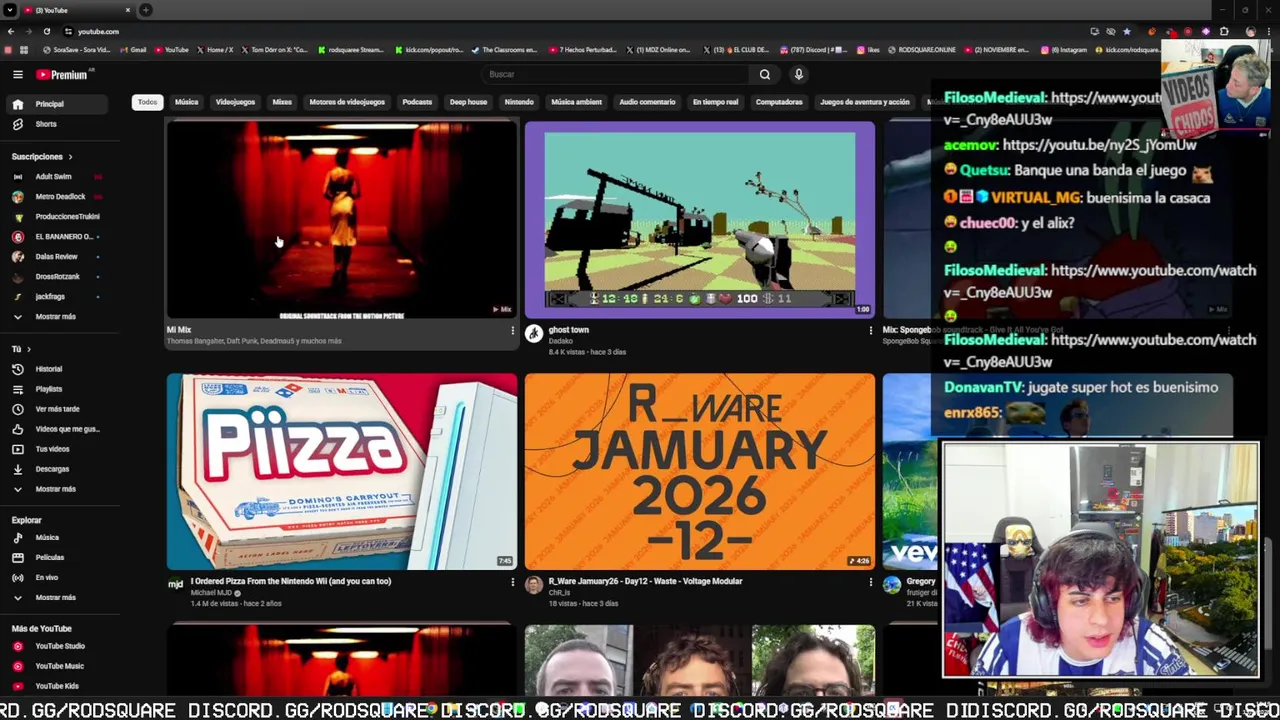
Task: Open the YouTube hamburger guide menu
Action: pyautogui.click(x=18, y=74)
